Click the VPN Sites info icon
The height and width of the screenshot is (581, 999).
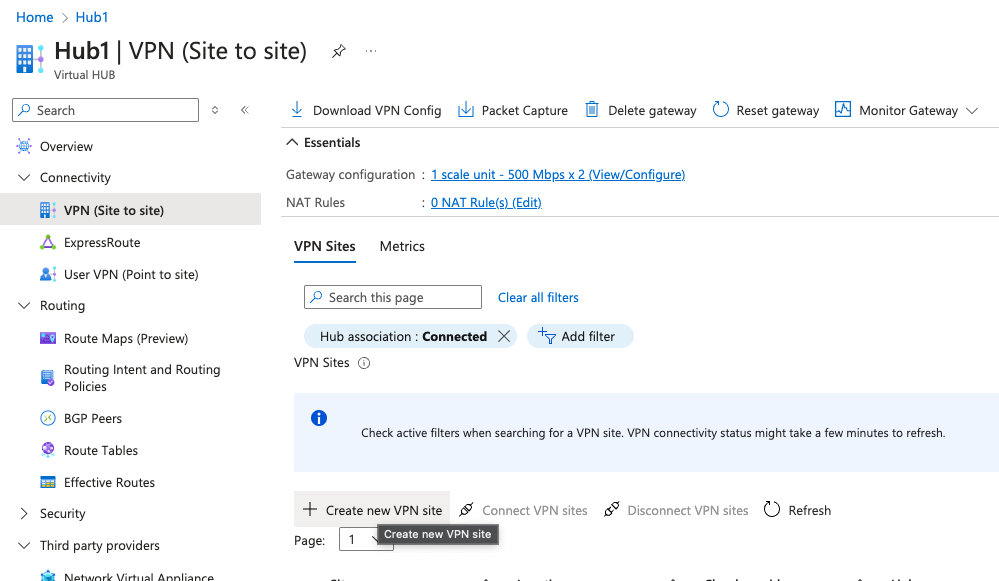[x=364, y=363]
